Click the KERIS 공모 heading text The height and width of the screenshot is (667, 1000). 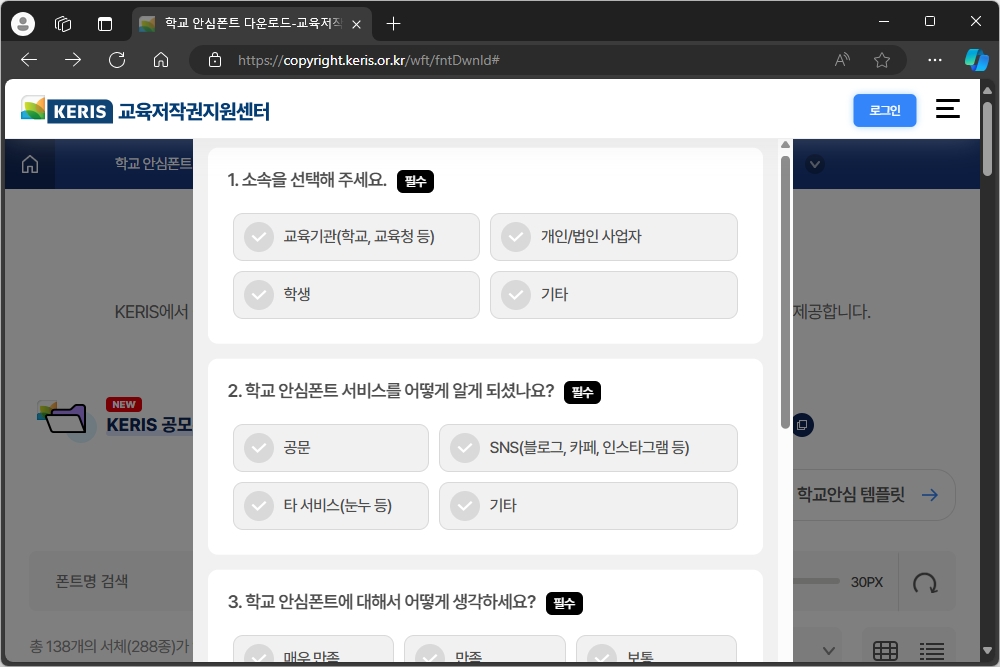point(149,425)
